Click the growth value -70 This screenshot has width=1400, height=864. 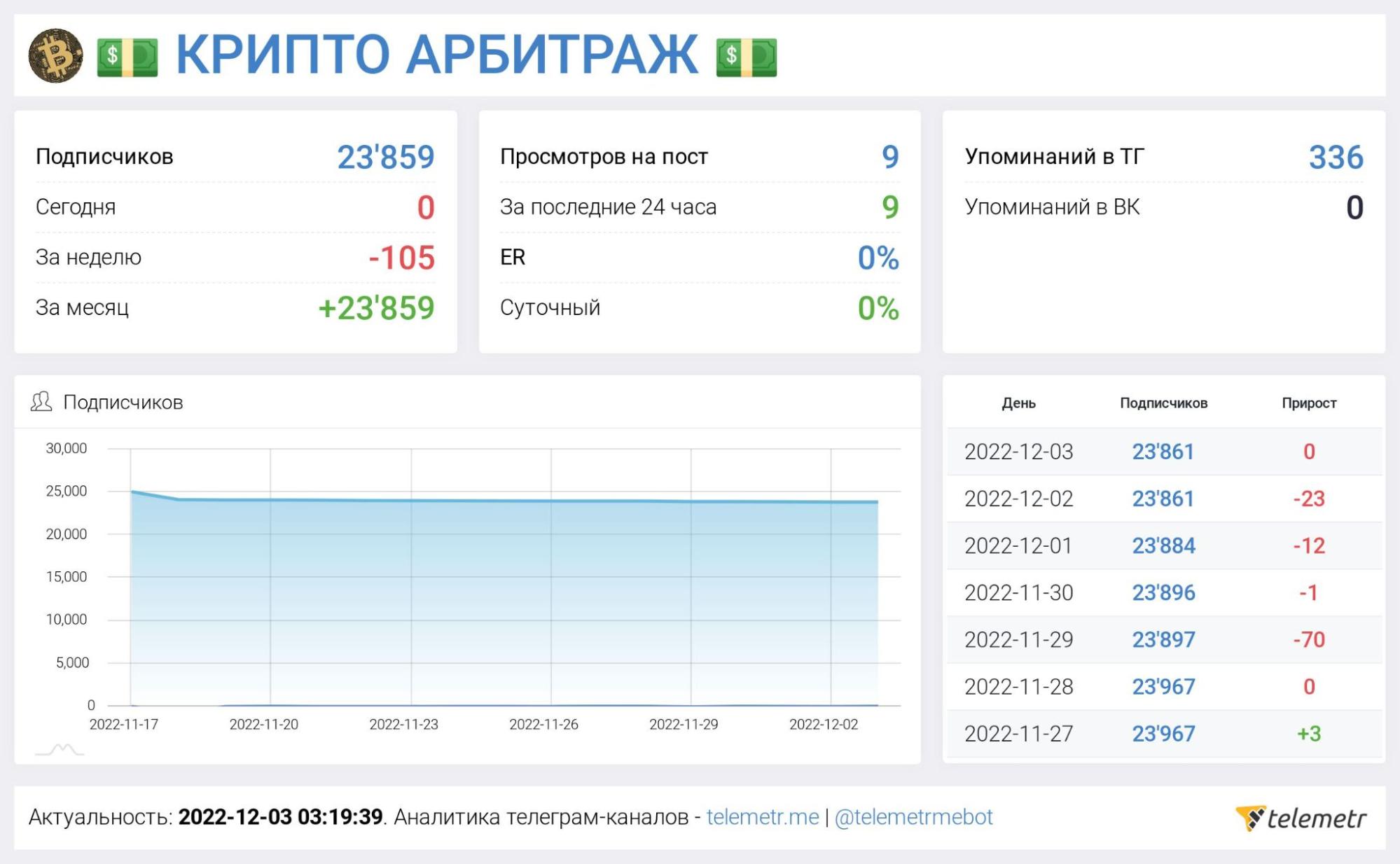pos(1309,639)
